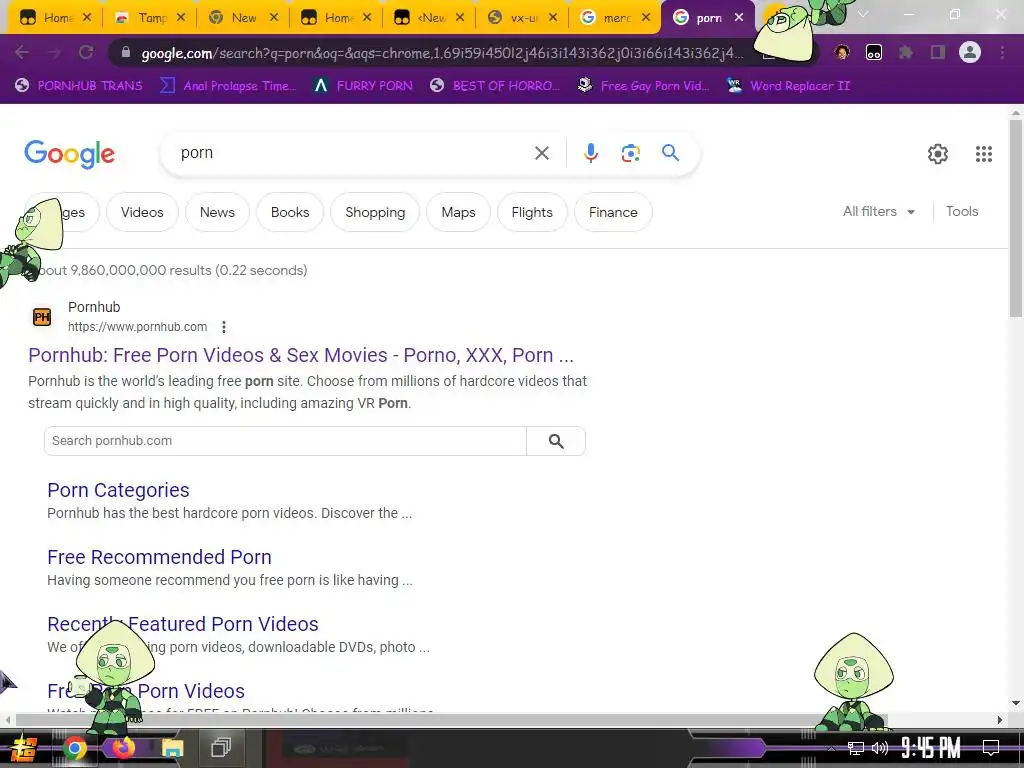Open the network icon in the system tray

pyautogui.click(x=855, y=748)
